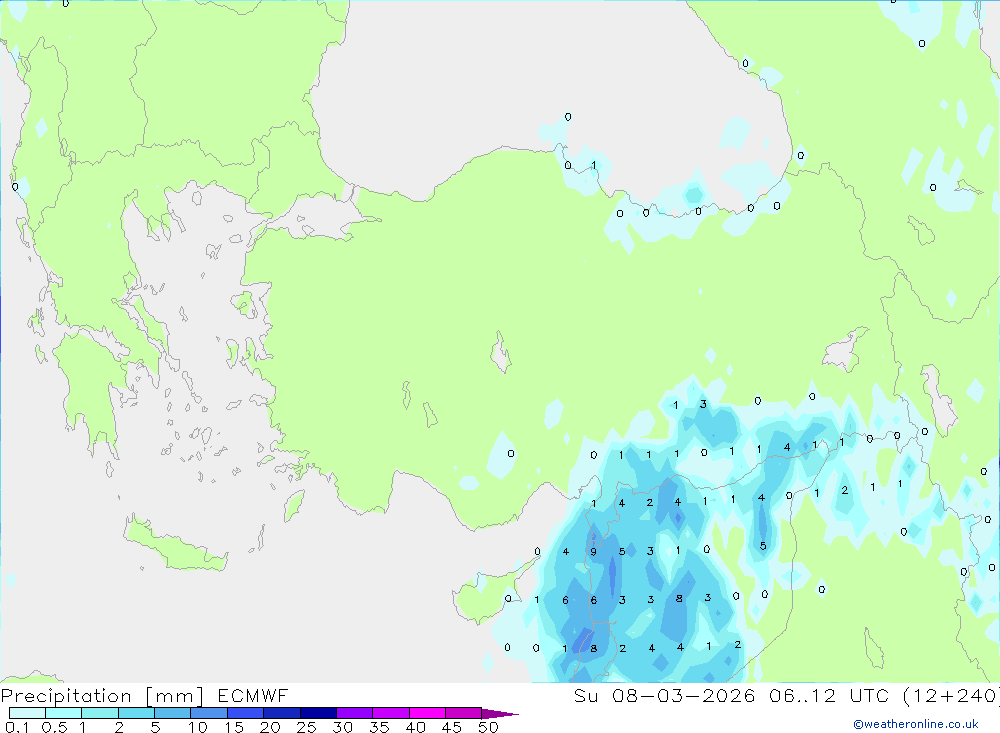Viewport: 1000px width, 733px height.
Task: Click the 10–15 mm legend color swatch
Action: (209, 713)
